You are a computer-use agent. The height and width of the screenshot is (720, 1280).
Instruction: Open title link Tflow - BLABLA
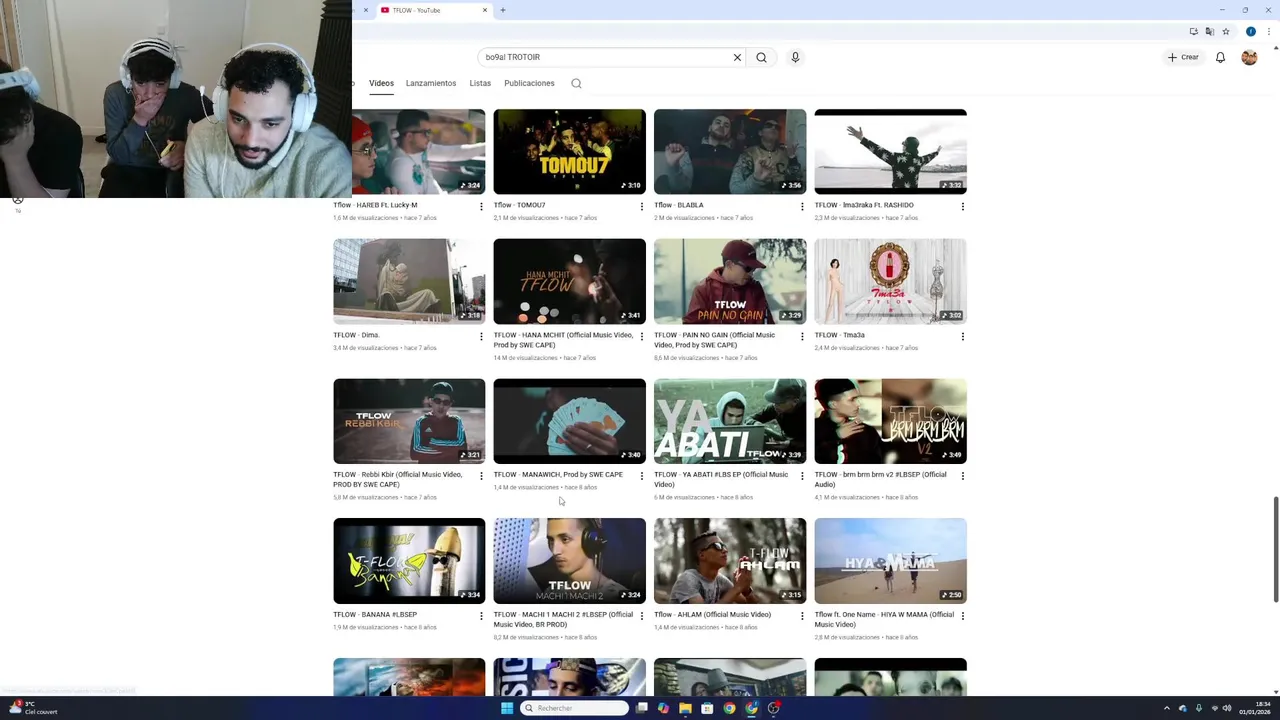click(x=679, y=205)
